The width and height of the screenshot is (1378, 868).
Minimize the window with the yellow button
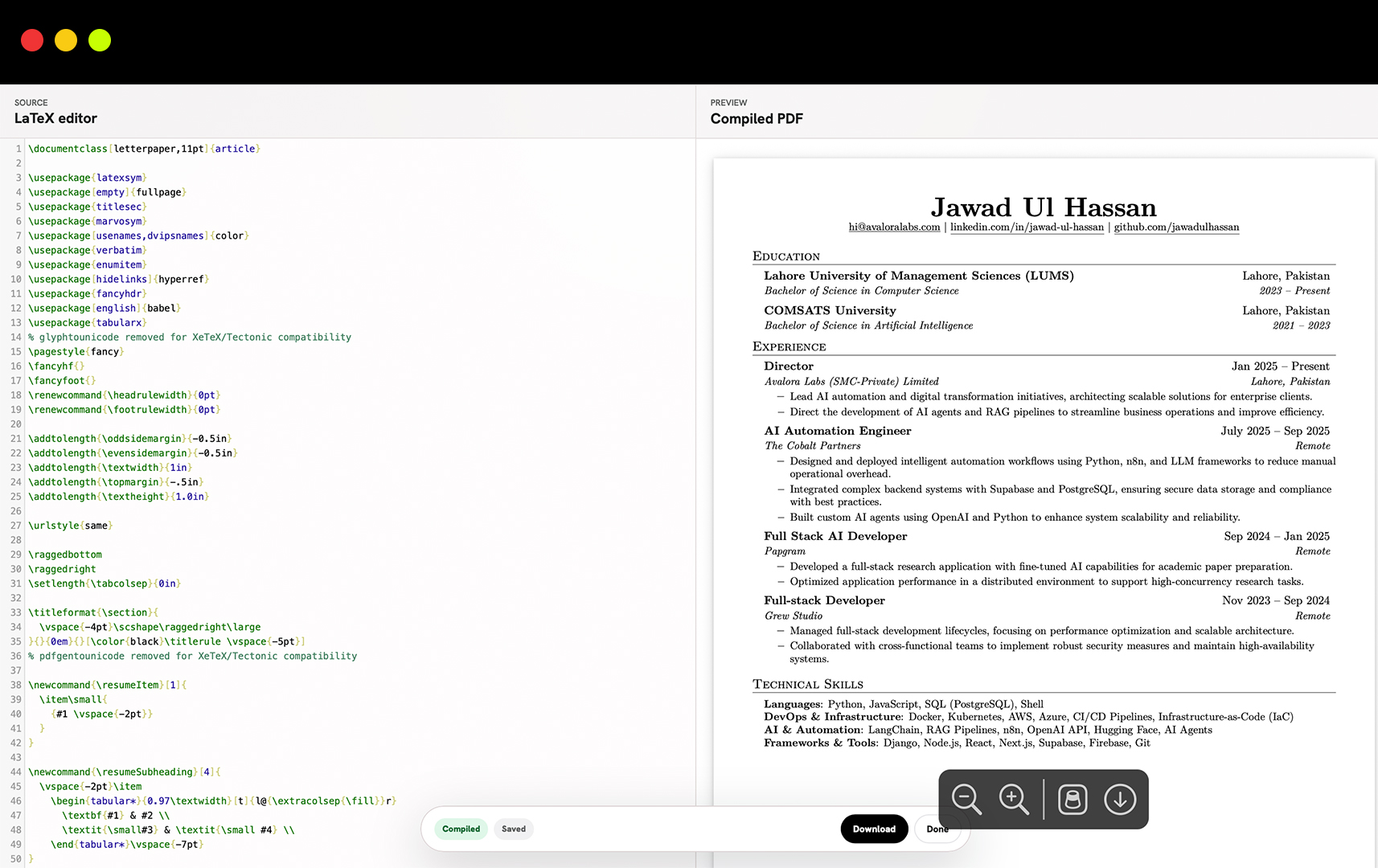[x=66, y=40]
